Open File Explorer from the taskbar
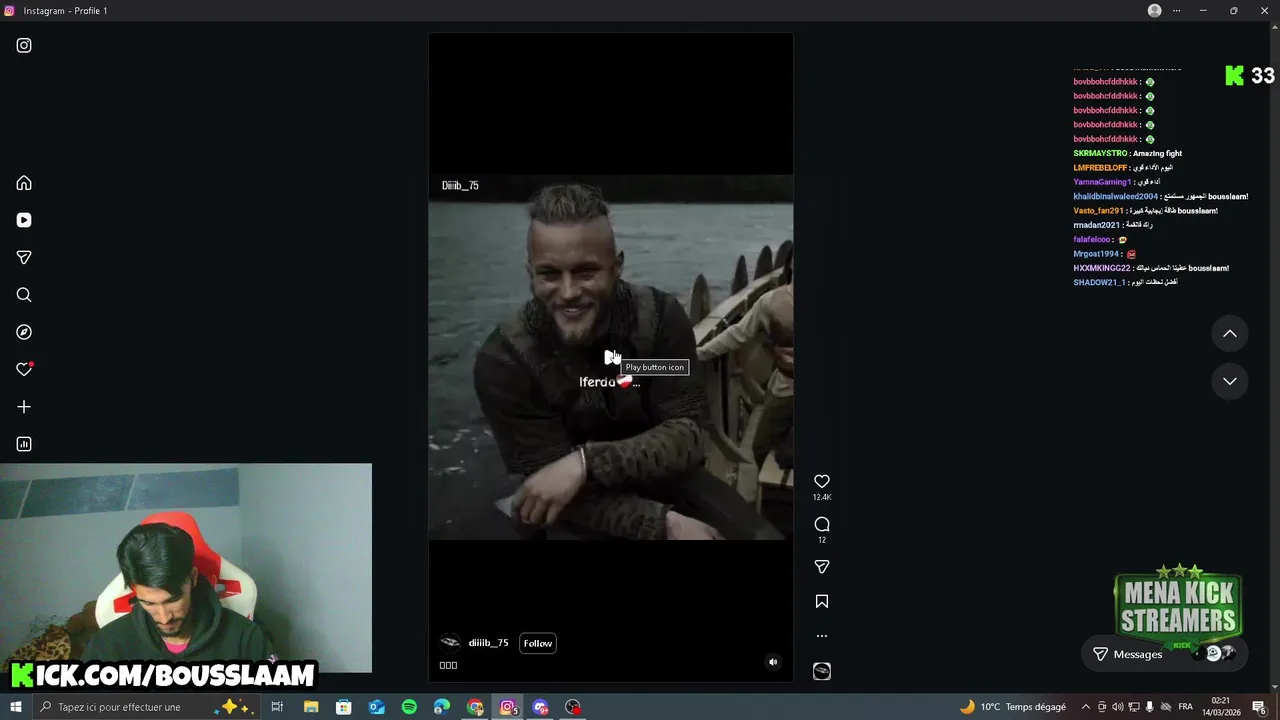Image resolution: width=1280 pixels, height=720 pixels. tap(311, 707)
